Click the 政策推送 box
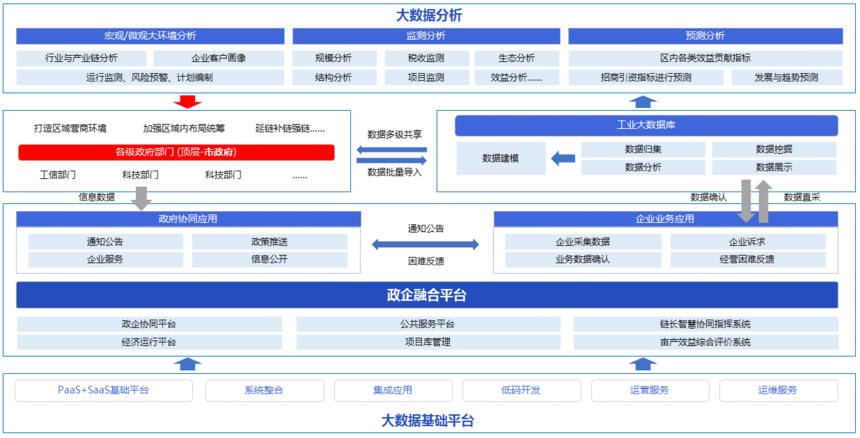Image resolution: width=860 pixels, height=438 pixels. click(x=269, y=242)
